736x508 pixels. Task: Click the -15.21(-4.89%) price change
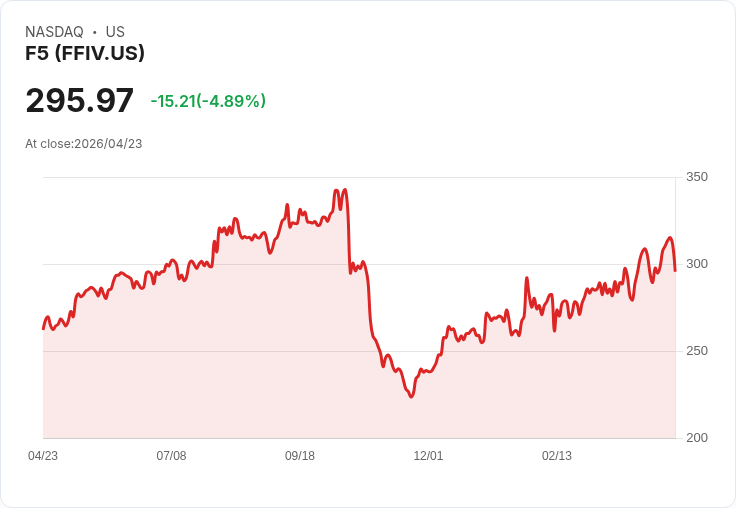[x=208, y=101]
